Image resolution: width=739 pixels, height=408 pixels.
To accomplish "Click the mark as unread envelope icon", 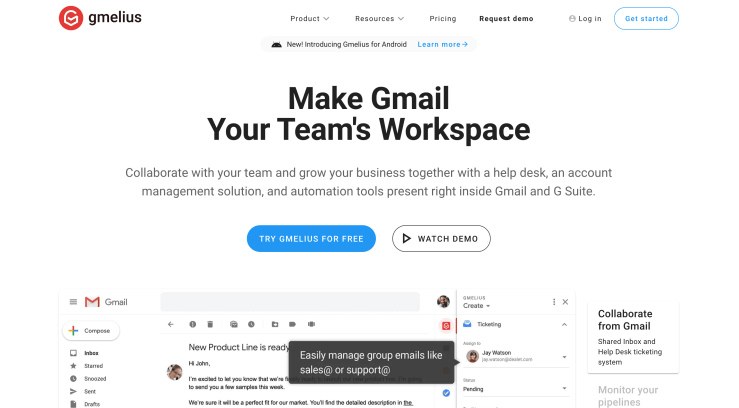I will [234, 324].
